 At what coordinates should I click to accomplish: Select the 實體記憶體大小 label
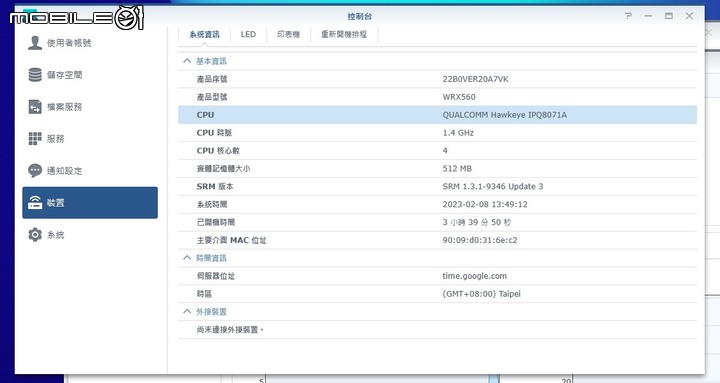[x=223, y=169]
